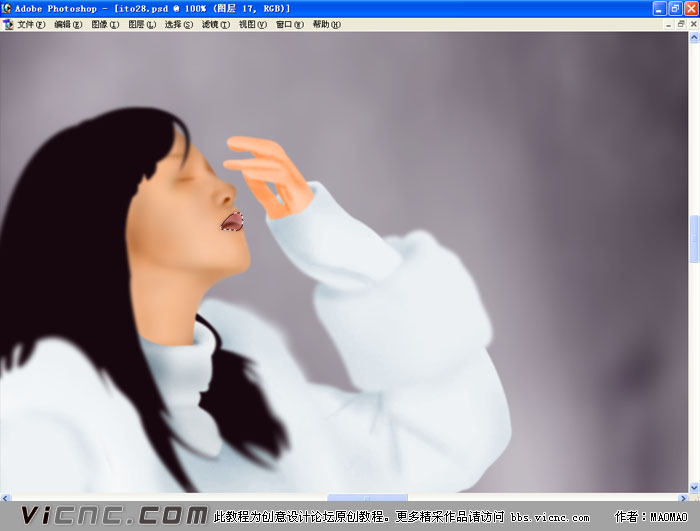Viewport: 700px width, 531px height.
Task: Click the vertical scrollbar up arrow
Action: pos(694,38)
